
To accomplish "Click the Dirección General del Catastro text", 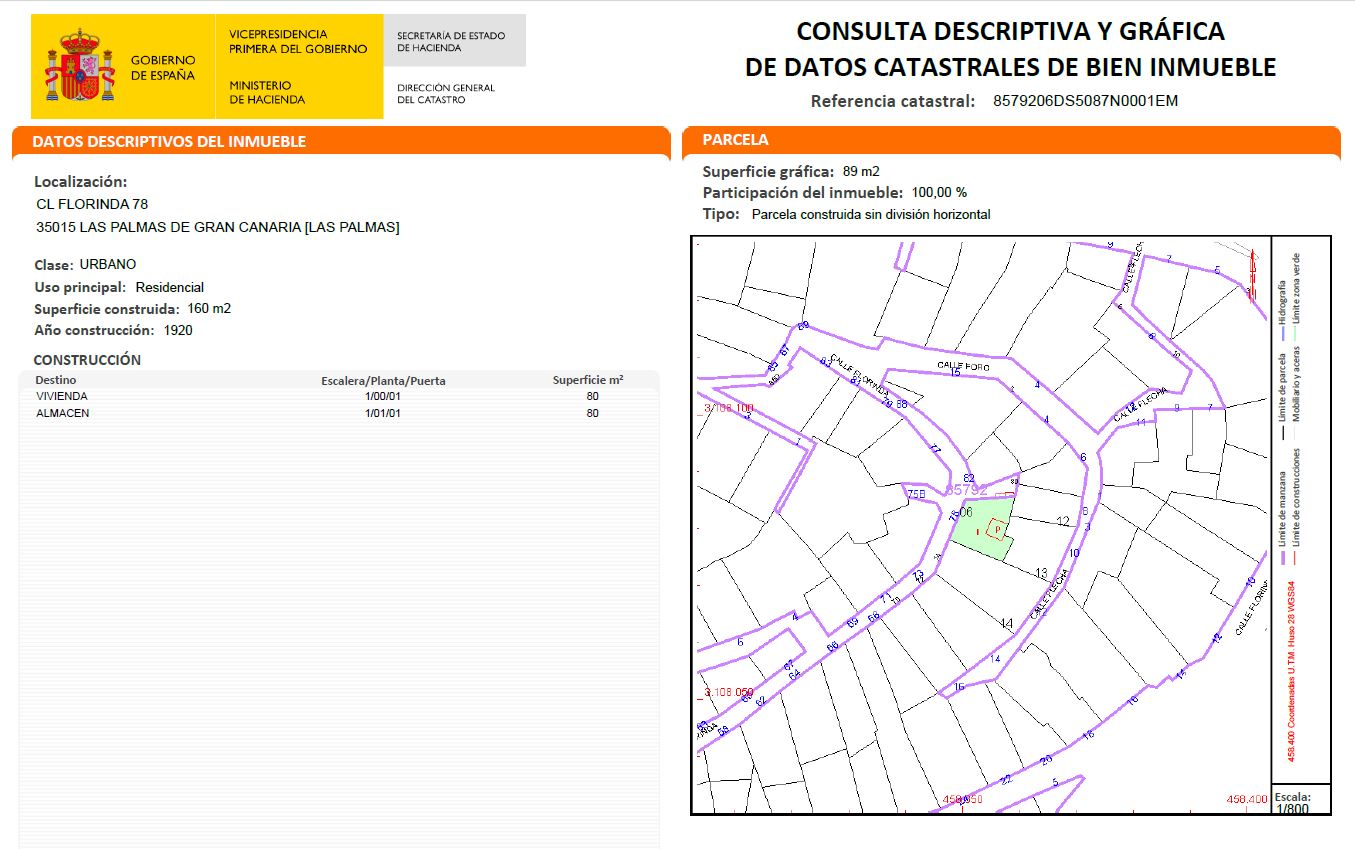I will 445,94.
